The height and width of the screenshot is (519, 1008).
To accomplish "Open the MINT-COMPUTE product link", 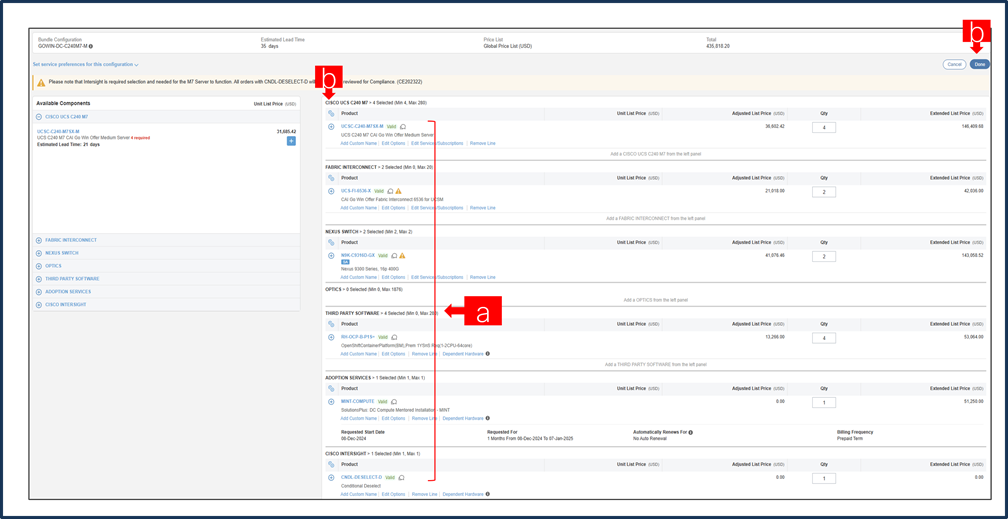I will click(357, 401).
